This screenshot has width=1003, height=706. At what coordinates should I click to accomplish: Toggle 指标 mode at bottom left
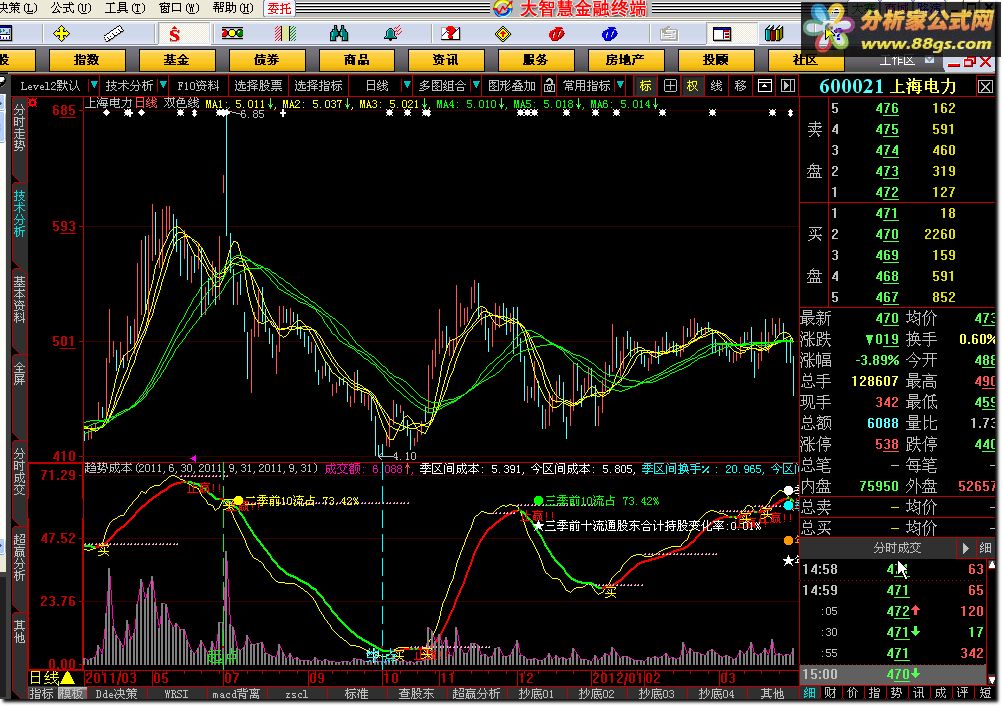pyautogui.click(x=41, y=694)
